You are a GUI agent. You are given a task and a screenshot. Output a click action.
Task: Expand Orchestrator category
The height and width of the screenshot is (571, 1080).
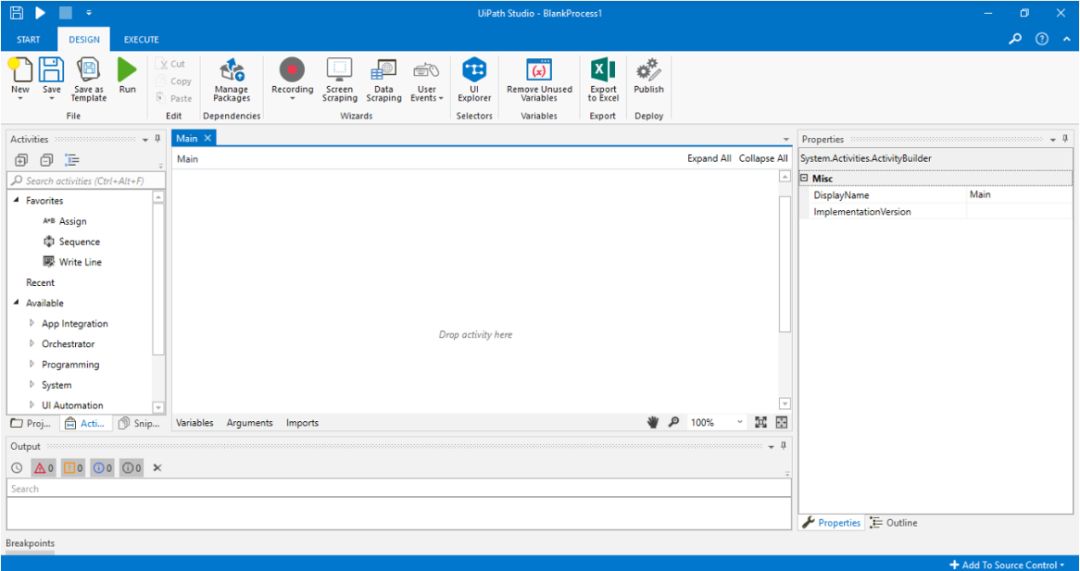32,344
